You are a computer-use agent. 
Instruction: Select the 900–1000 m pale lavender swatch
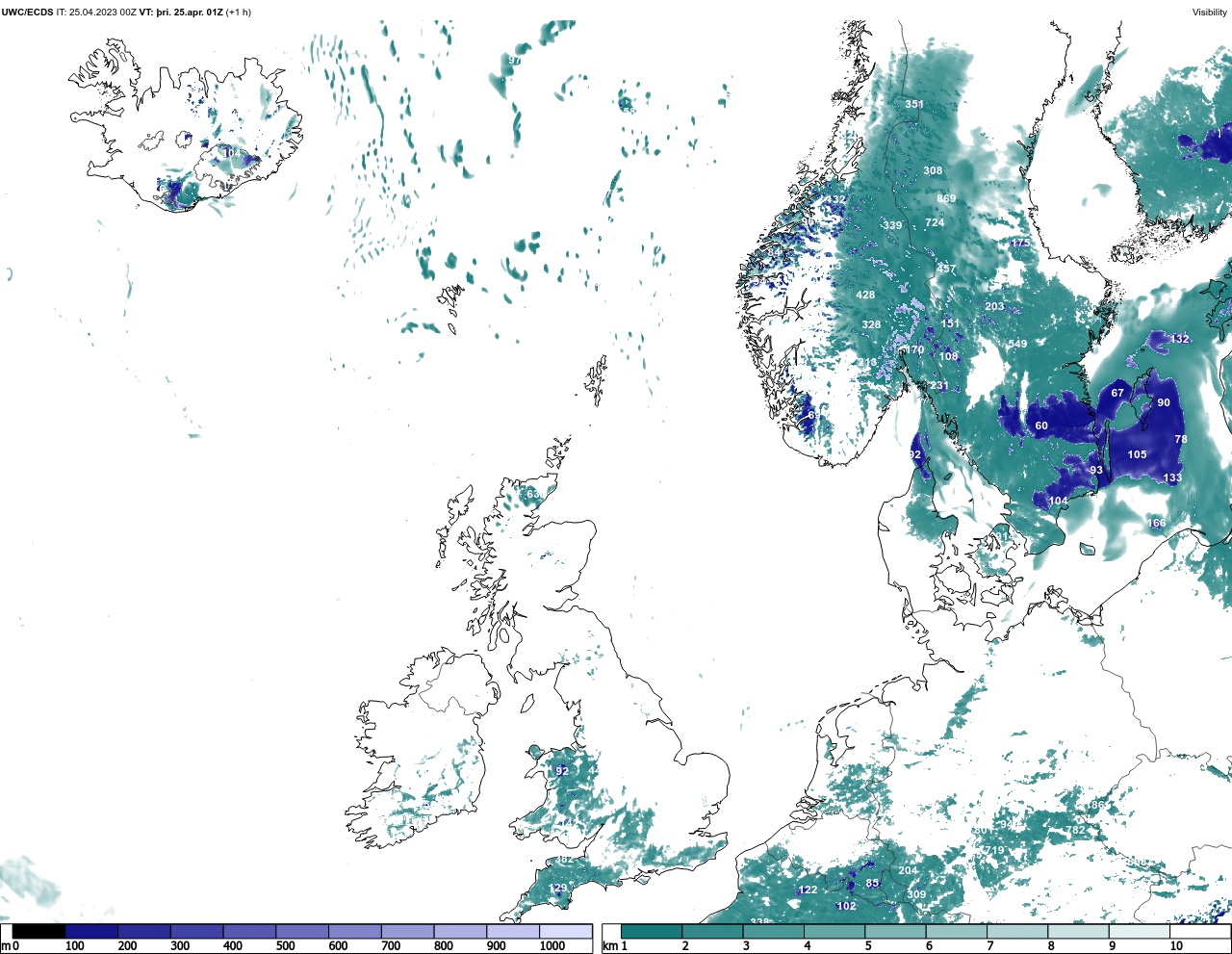coord(512,931)
